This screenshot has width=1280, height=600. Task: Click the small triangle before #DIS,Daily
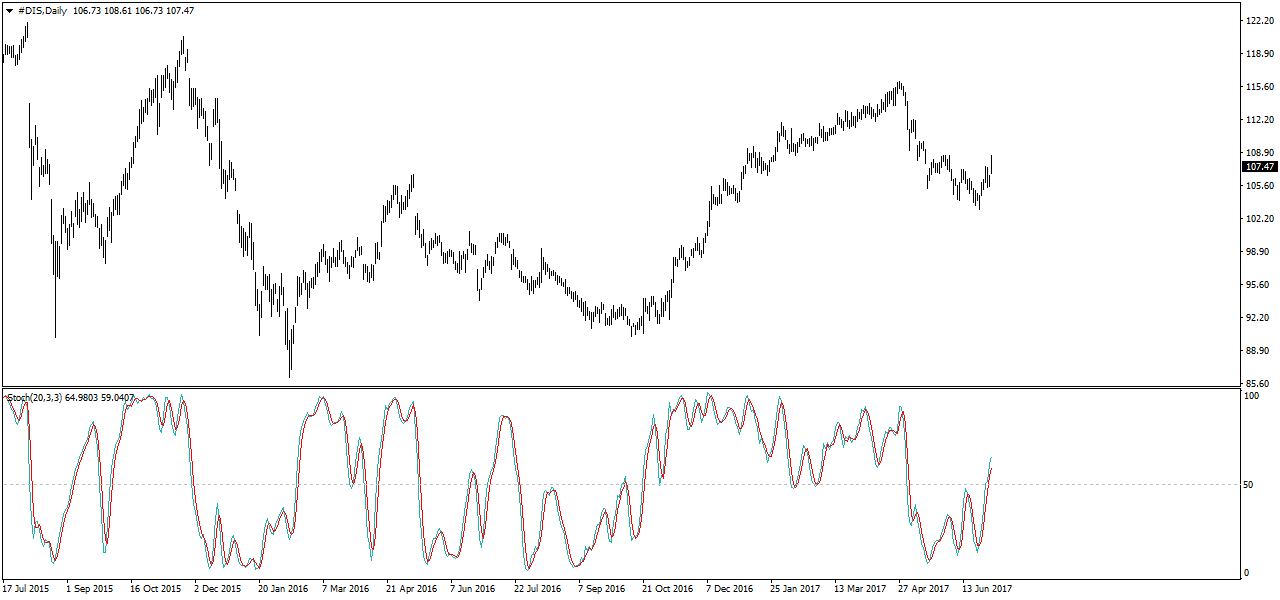(9, 10)
